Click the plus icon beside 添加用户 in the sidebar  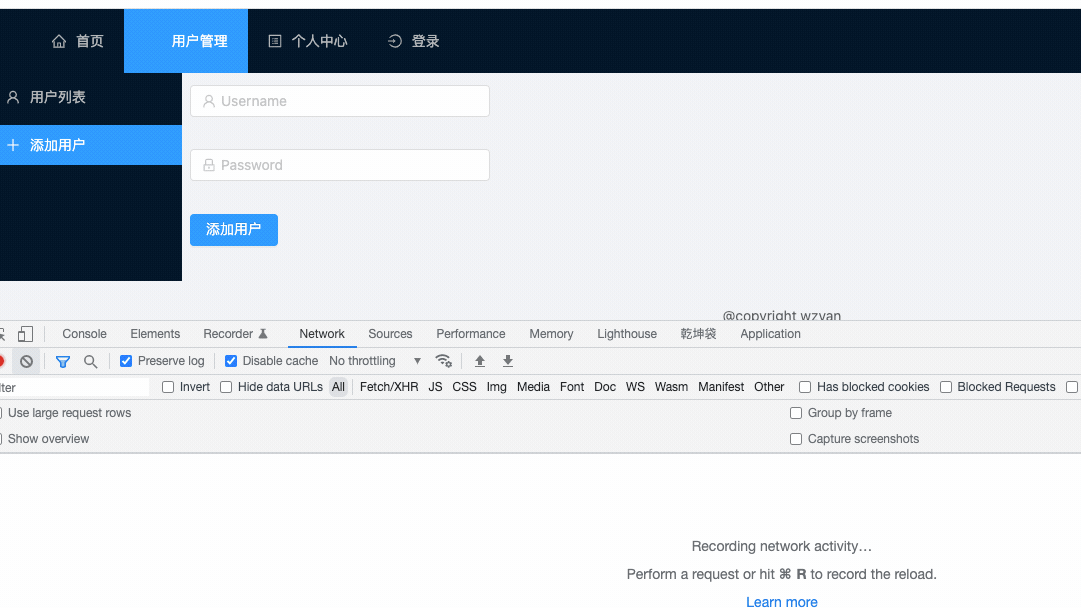[x=13, y=145]
